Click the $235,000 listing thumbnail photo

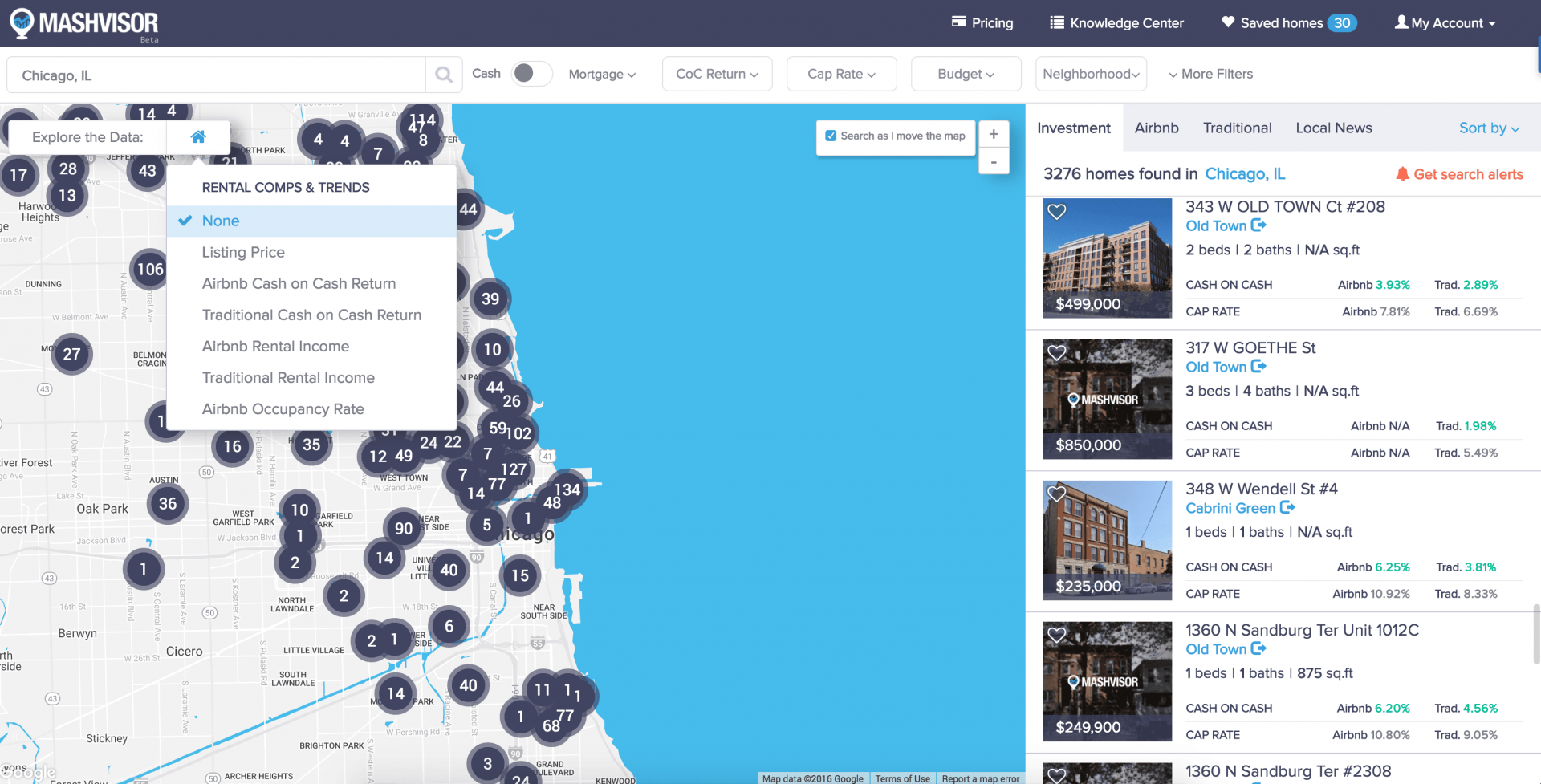1107,540
